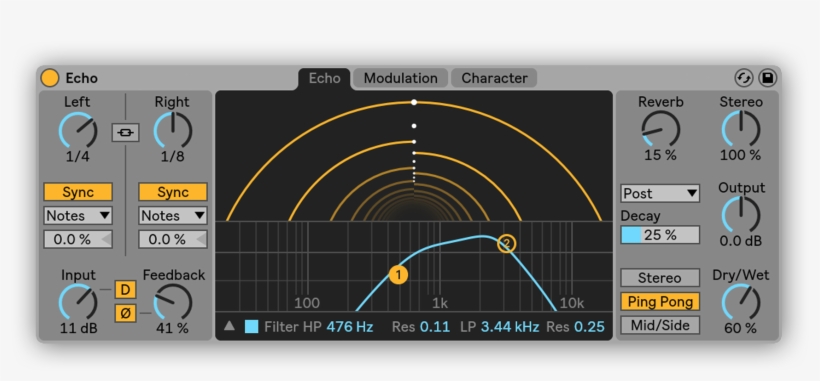Click the HP Res value 0.11
Image resolution: width=820 pixels, height=381 pixels.
[x=435, y=327]
